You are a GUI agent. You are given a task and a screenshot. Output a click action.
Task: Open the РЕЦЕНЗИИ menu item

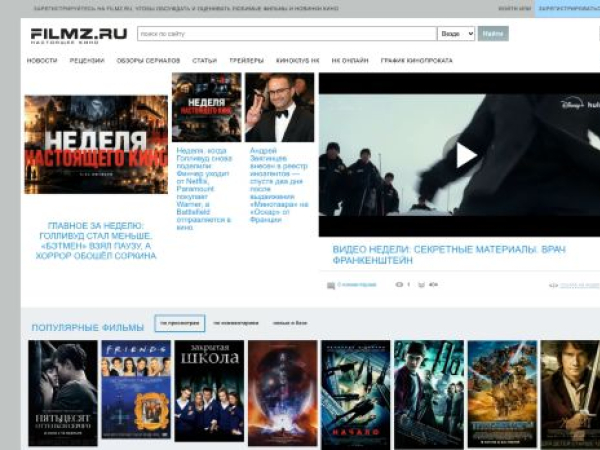point(87,60)
